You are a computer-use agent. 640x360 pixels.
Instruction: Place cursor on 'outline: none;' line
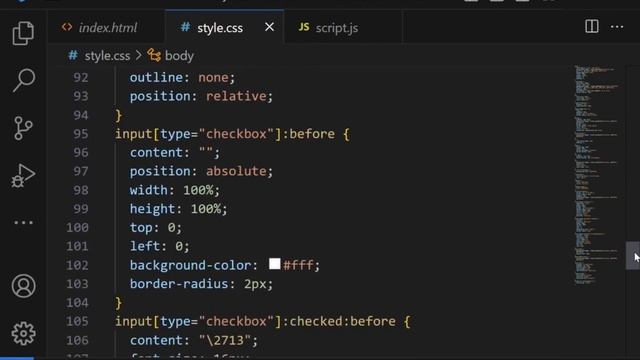(182, 78)
